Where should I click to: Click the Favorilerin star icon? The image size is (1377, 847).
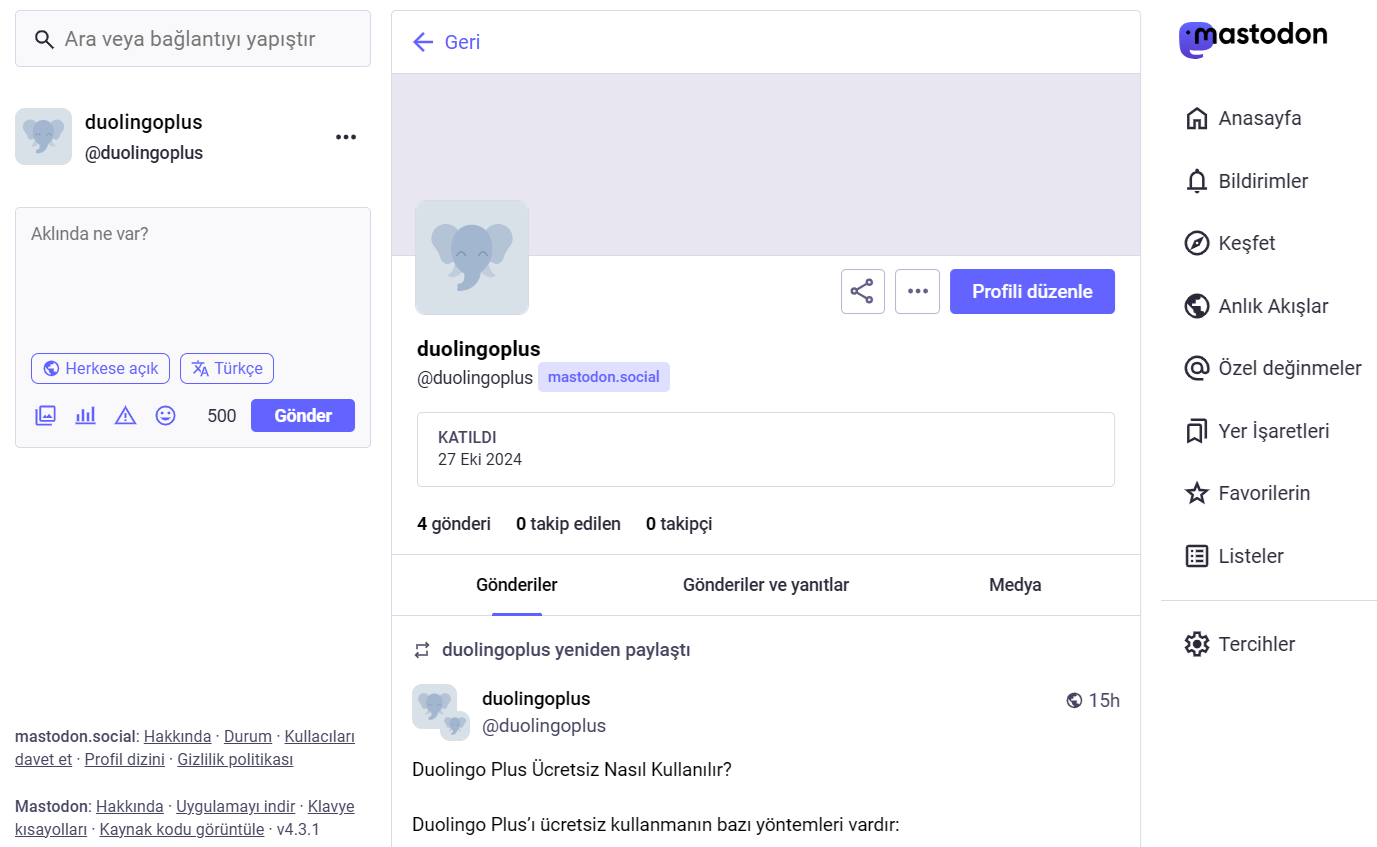1196,493
